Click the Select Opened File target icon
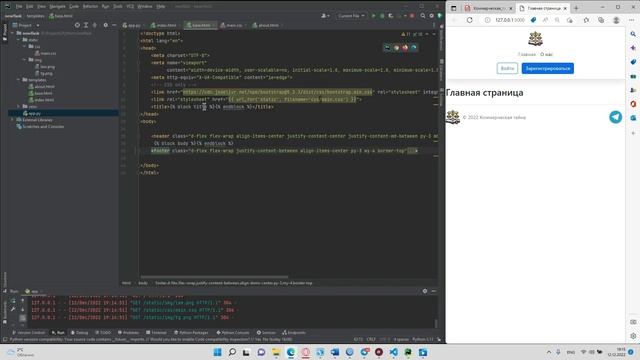Image resolution: width=640 pixels, height=360 pixels. point(77,25)
